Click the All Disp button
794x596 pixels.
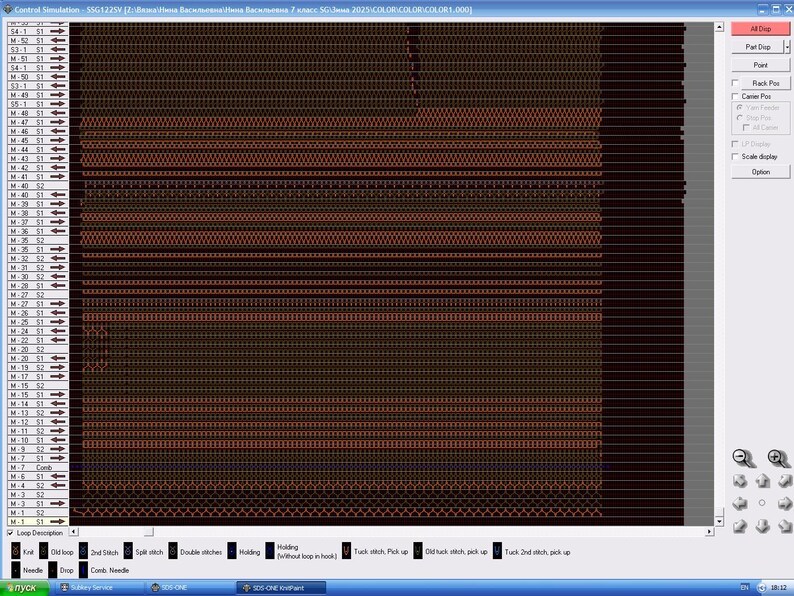761,29
